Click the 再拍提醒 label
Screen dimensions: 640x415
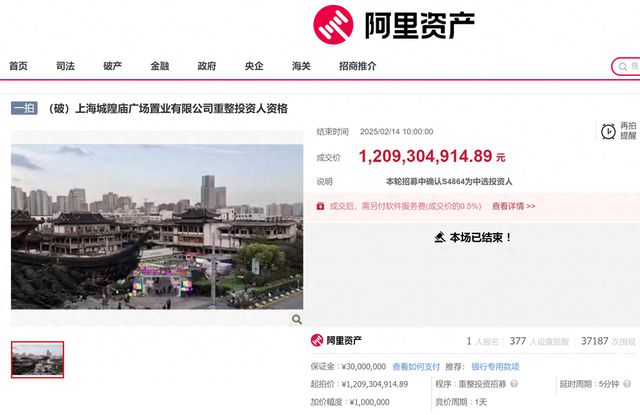pyautogui.click(x=628, y=131)
